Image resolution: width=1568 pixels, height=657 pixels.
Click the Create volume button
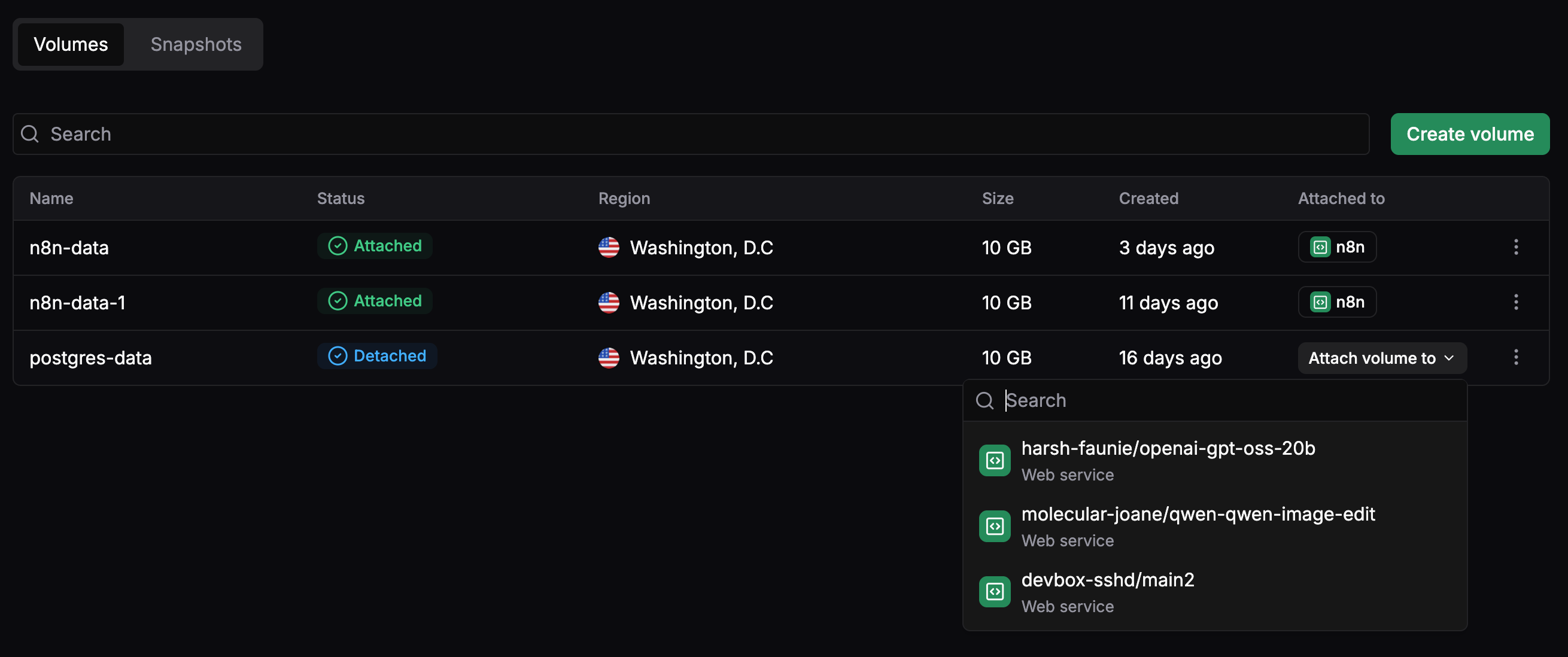[1469, 134]
